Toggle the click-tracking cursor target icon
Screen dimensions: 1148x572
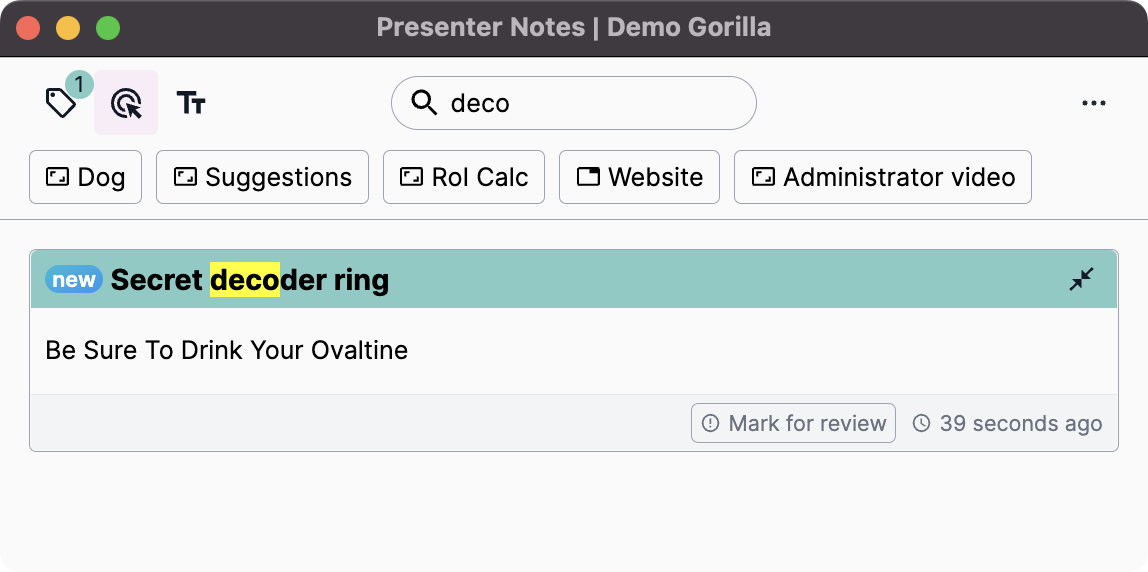(126, 103)
